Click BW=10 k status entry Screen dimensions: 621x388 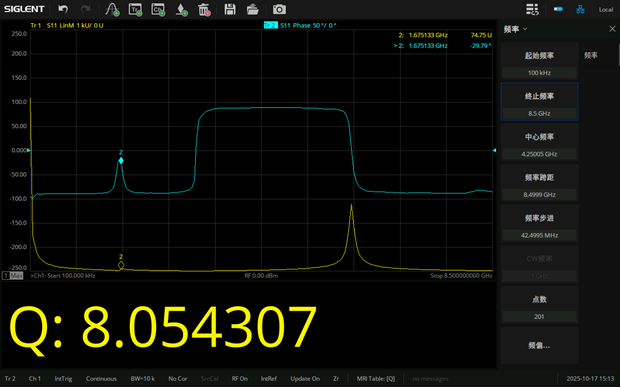tap(143, 379)
